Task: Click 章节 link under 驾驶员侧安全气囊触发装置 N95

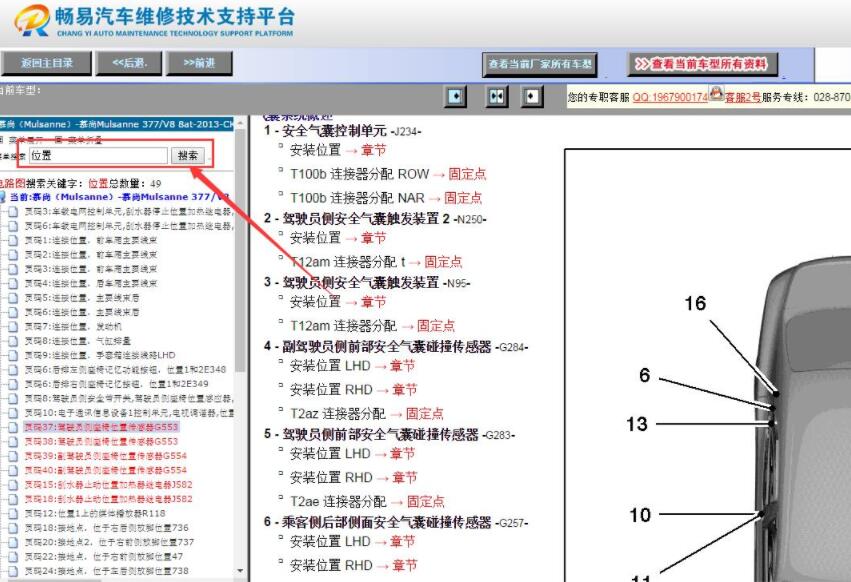Action: pyautogui.click(x=373, y=302)
